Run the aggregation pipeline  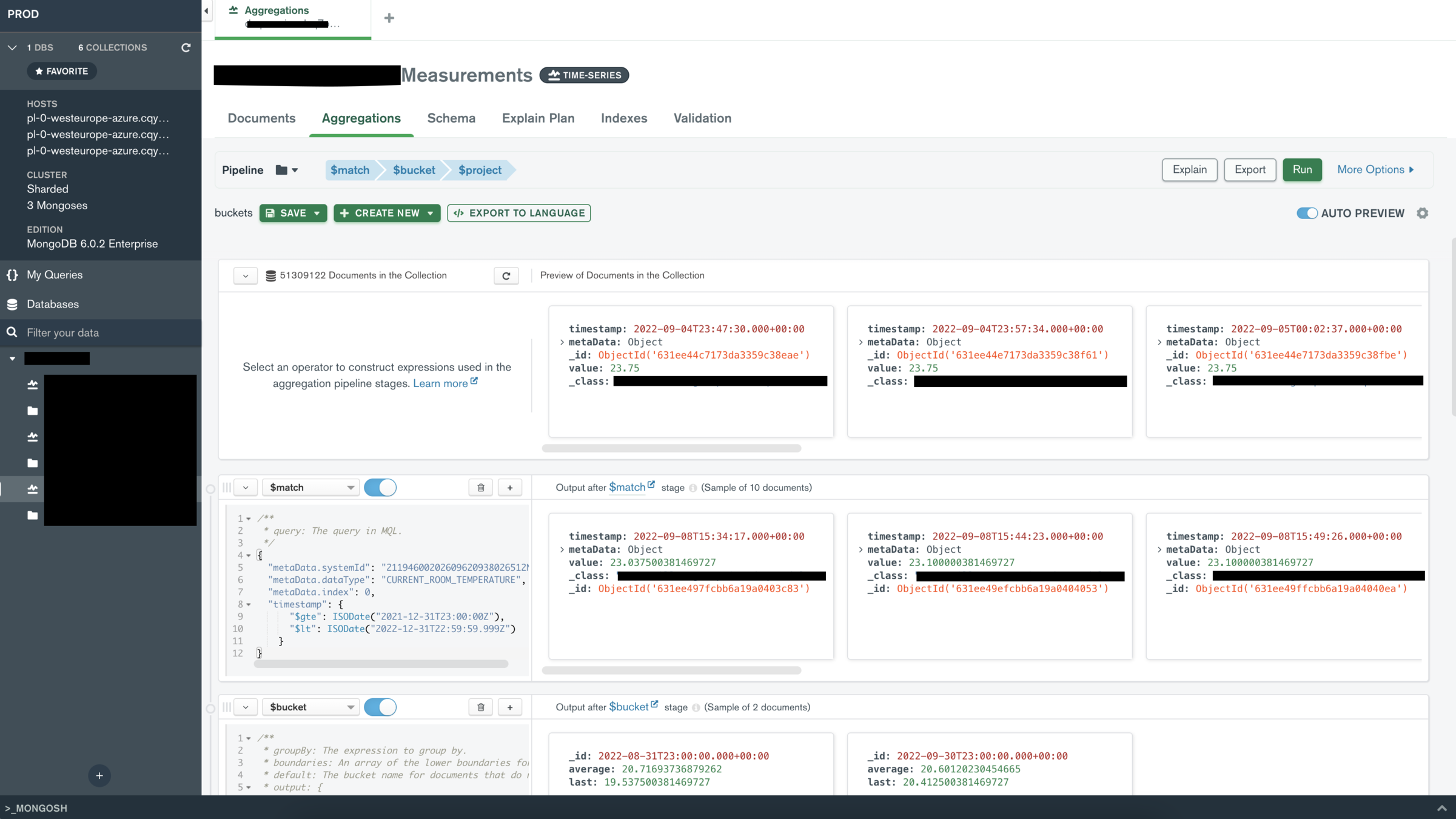[x=1301, y=170]
